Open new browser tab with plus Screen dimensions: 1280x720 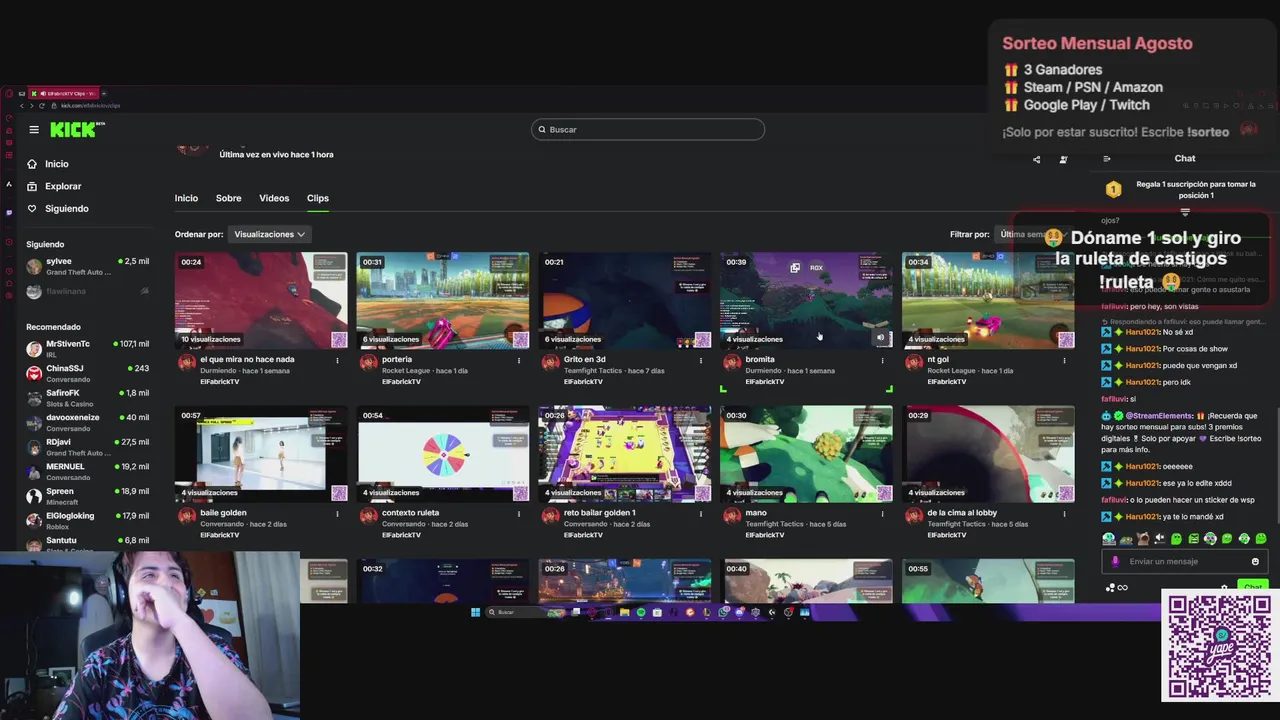(x=103, y=93)
